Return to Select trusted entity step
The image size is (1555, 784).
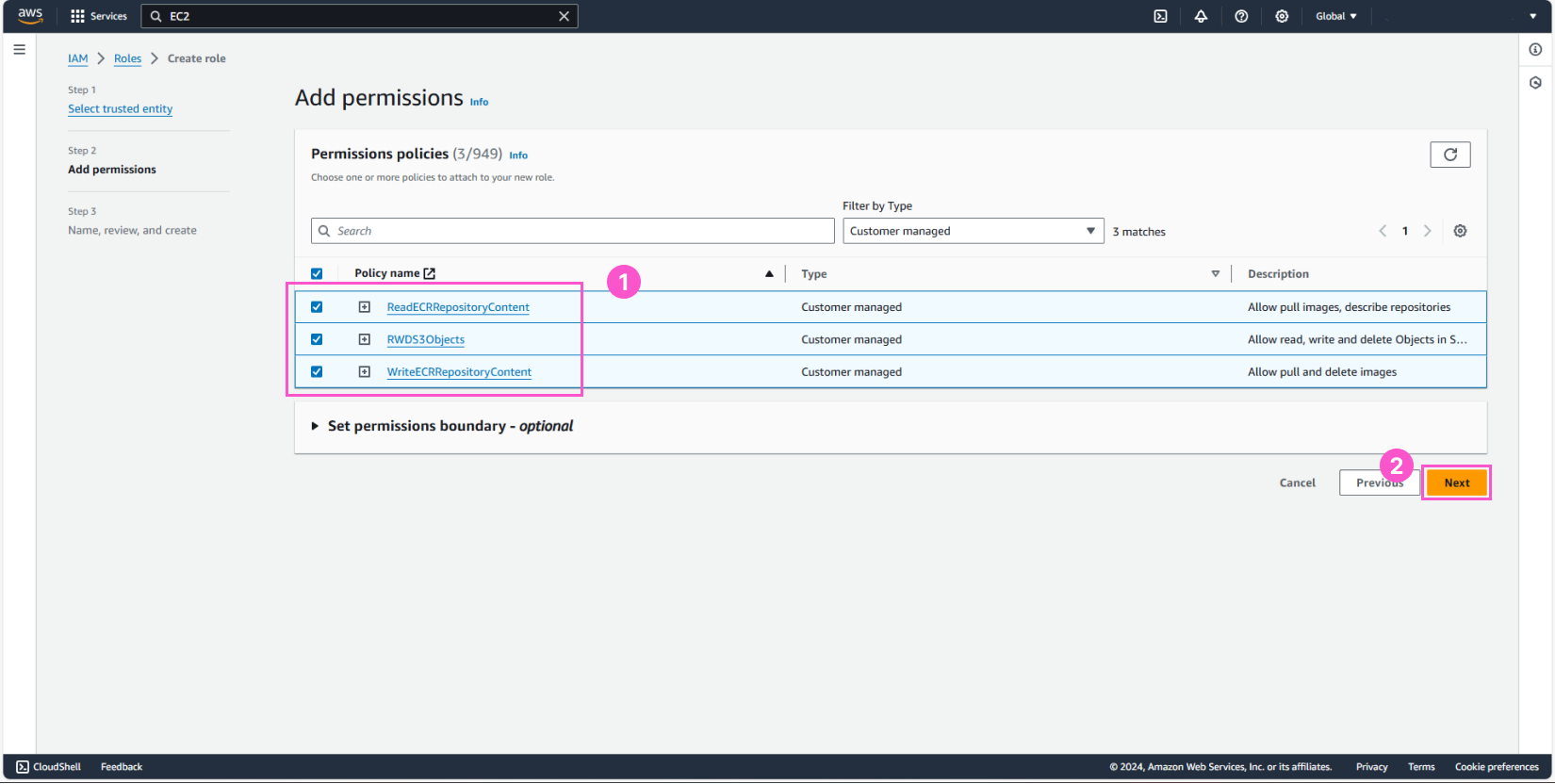tap(120, 109)
